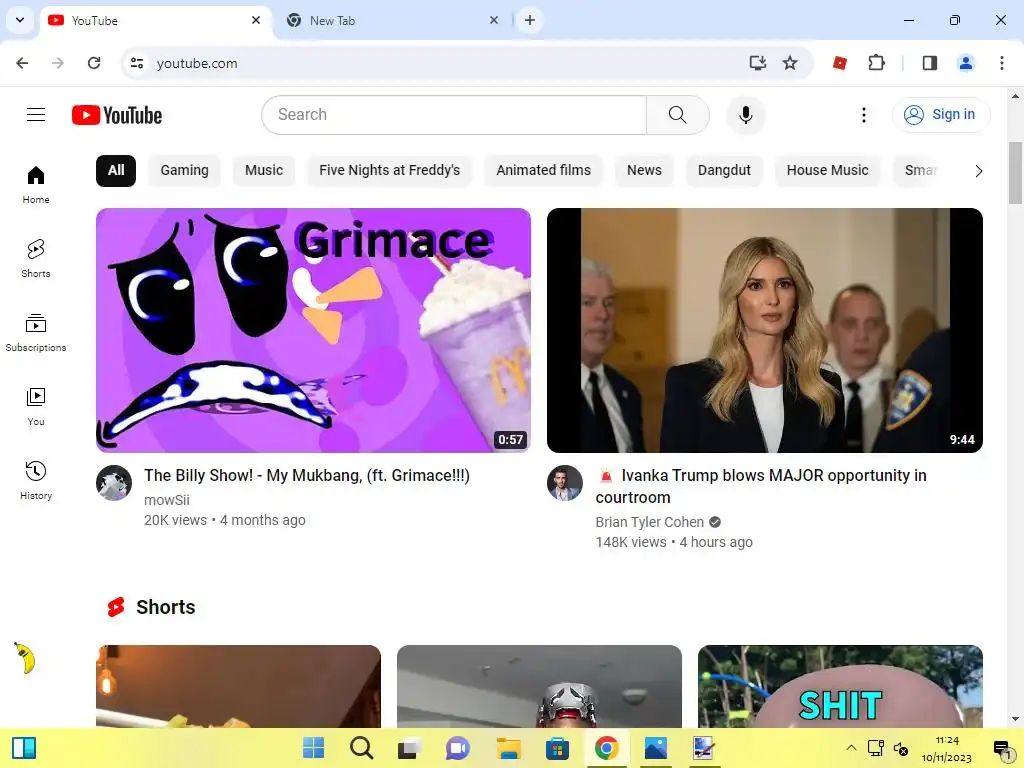Select the News filter chip

click(644, 170)
